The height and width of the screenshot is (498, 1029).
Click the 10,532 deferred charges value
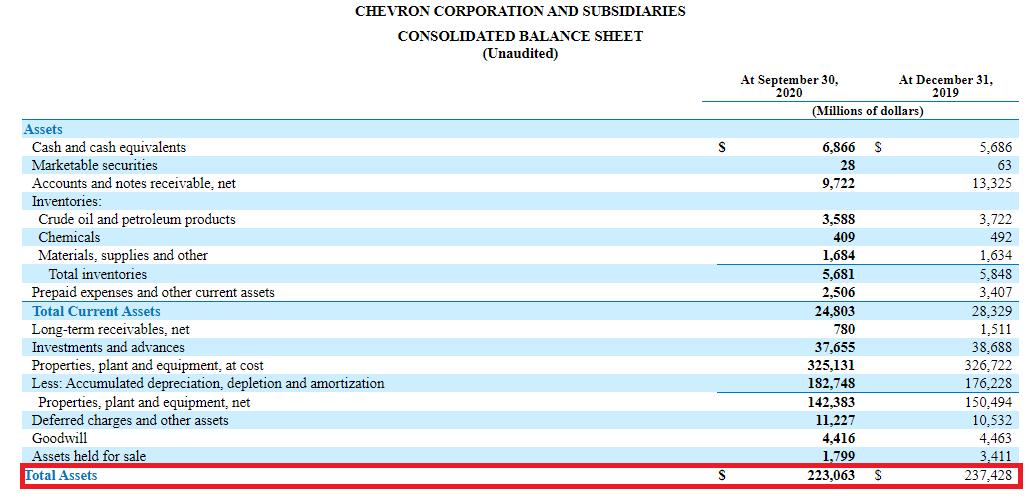(x=992, y=419)
